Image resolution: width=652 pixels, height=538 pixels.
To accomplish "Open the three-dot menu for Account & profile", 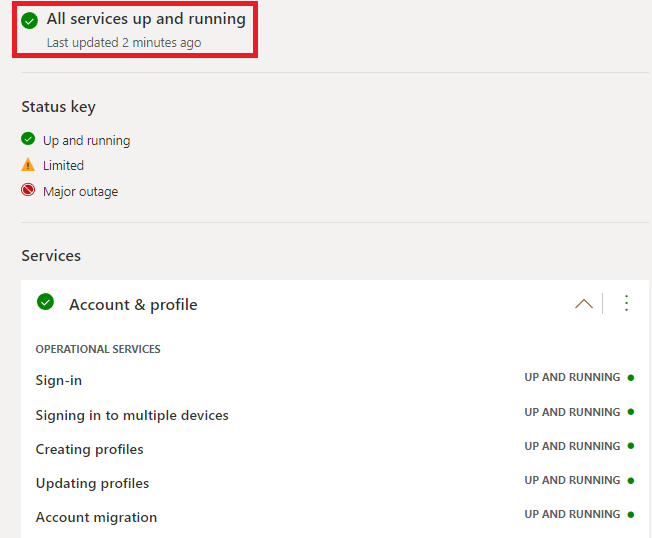I will [627, 303].
